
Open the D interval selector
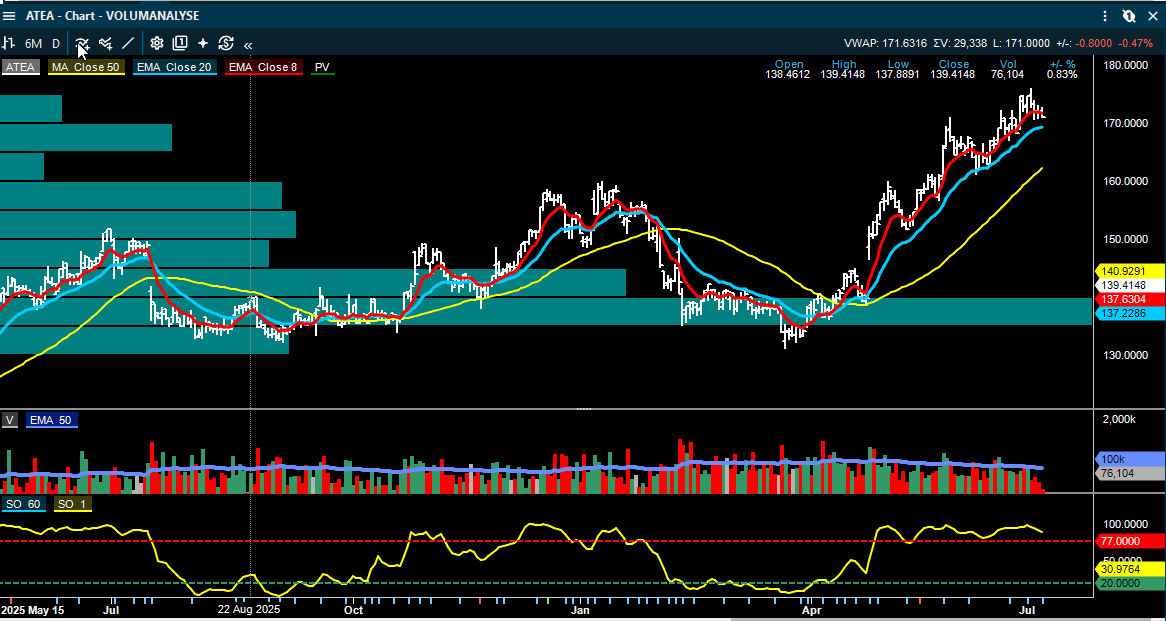click(56, 44)
